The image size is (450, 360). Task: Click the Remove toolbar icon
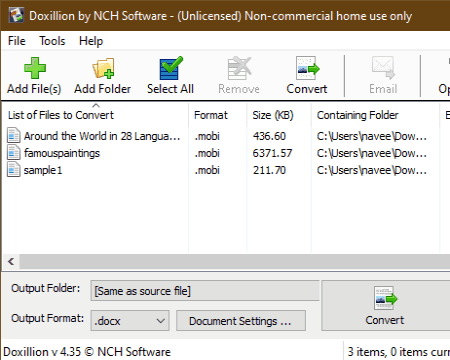pyautogui.click(x=239, y=68)
